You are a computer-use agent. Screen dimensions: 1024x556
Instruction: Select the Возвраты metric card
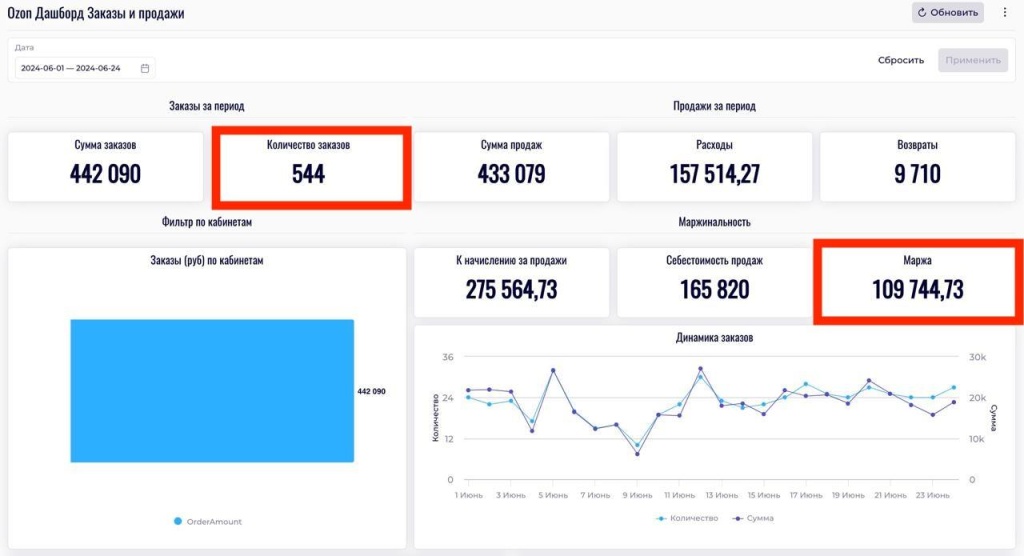tap(917, 166)
